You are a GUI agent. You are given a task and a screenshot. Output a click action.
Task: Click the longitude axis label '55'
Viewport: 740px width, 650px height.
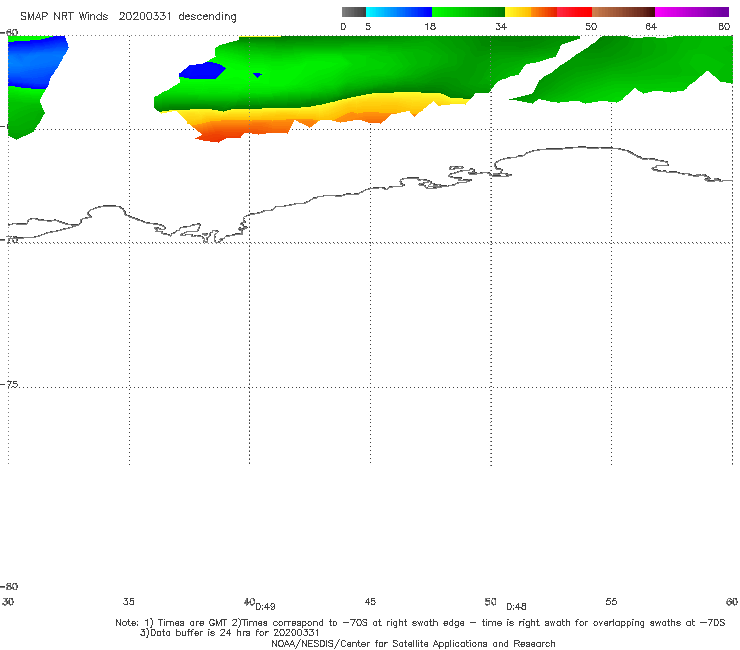[x=611, y=601]
